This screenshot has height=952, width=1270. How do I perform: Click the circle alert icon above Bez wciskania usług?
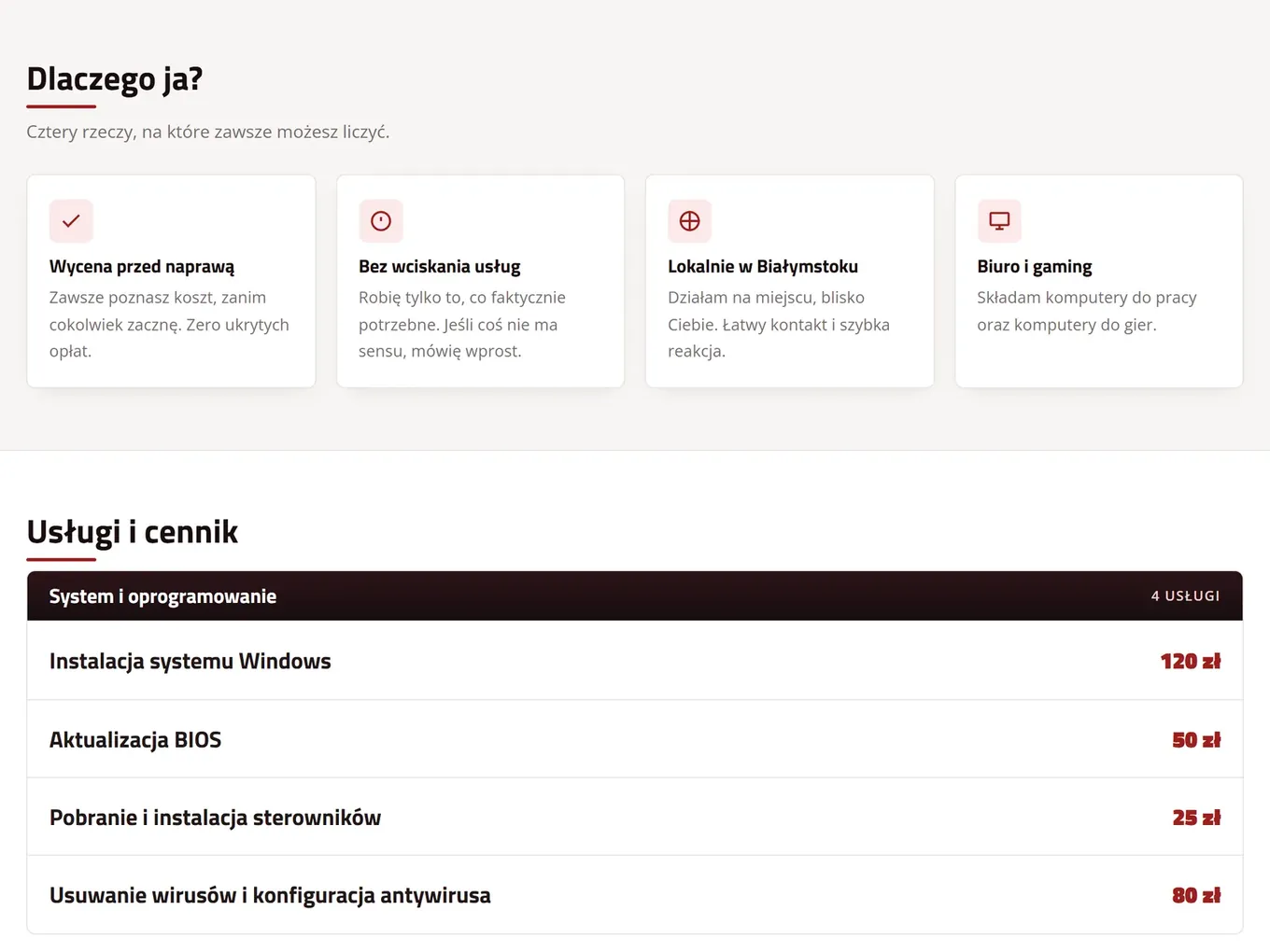pos(381,221)
